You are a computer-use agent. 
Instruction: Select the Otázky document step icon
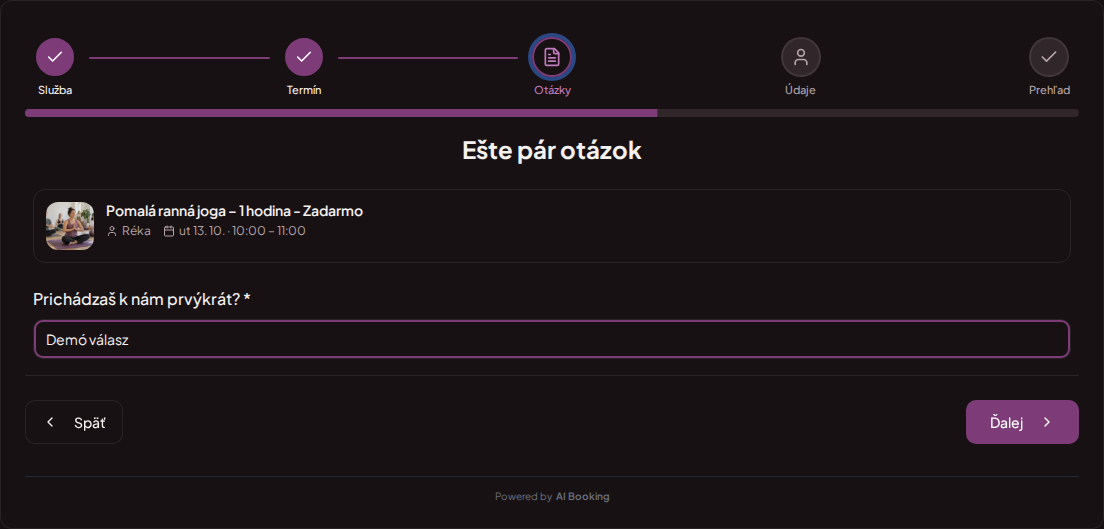[552, 57]
